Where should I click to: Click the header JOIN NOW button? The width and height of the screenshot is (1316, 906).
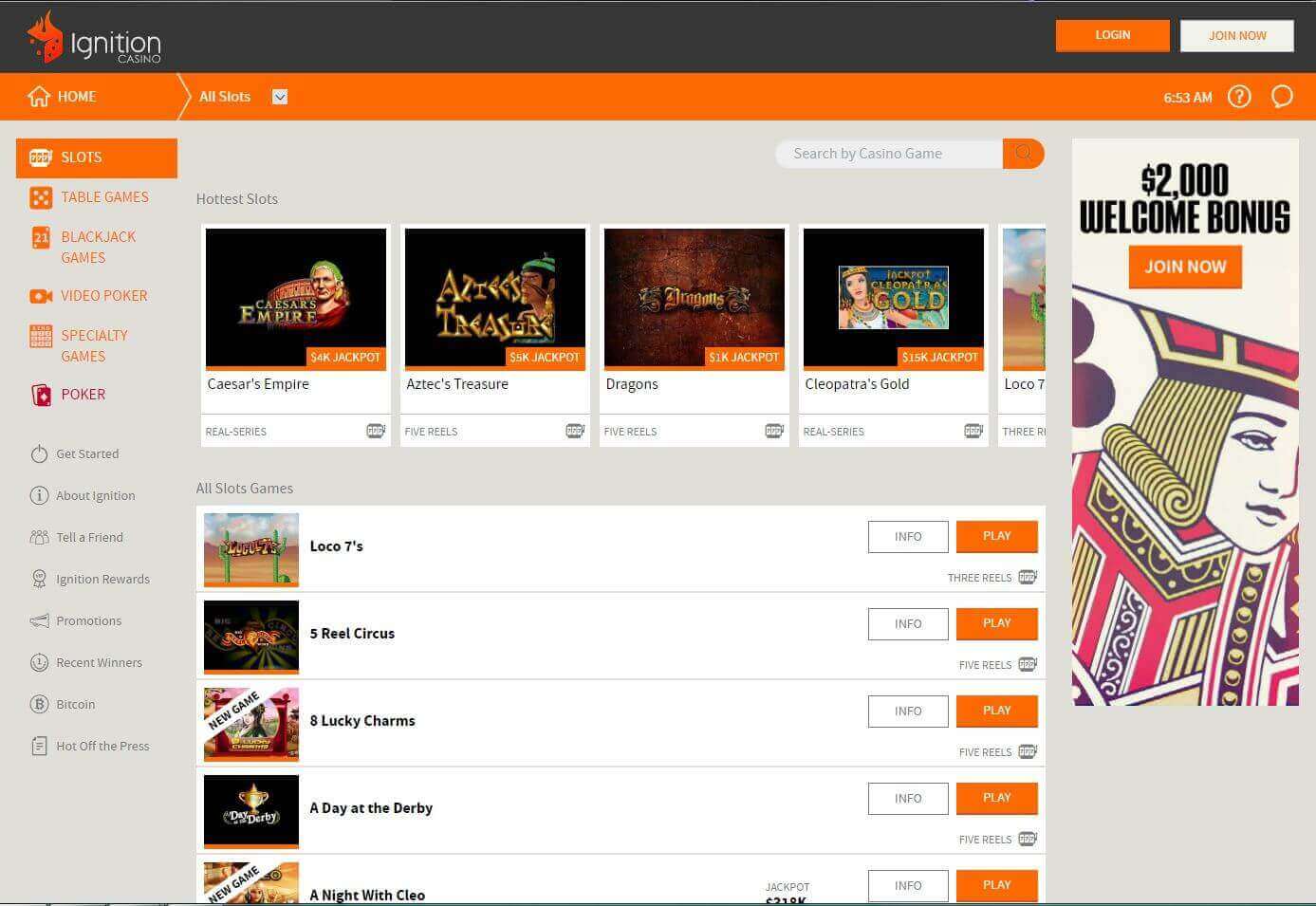click(x=1237, y=36)
